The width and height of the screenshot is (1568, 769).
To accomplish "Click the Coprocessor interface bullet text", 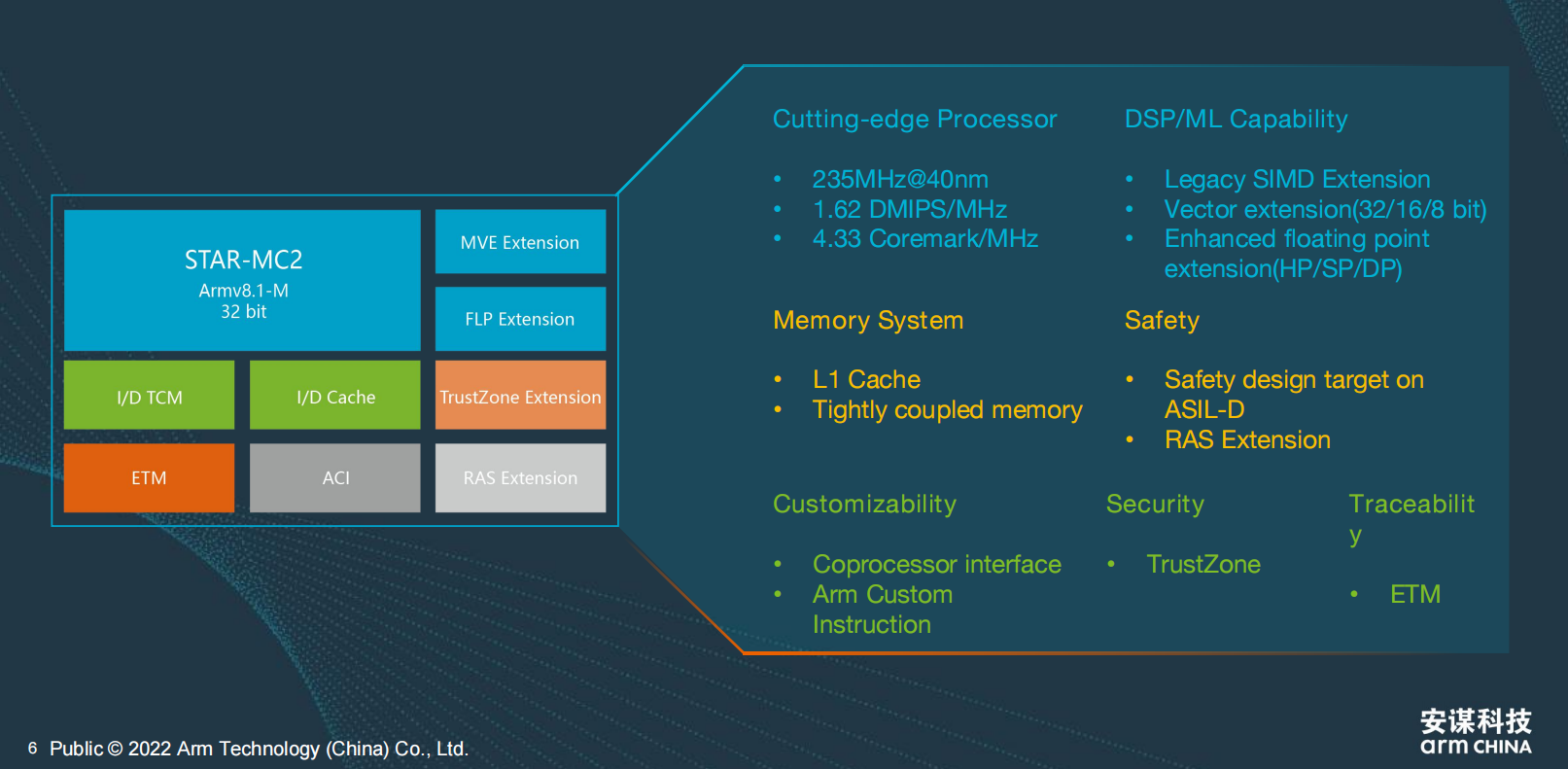I will [x=936, y=564].
